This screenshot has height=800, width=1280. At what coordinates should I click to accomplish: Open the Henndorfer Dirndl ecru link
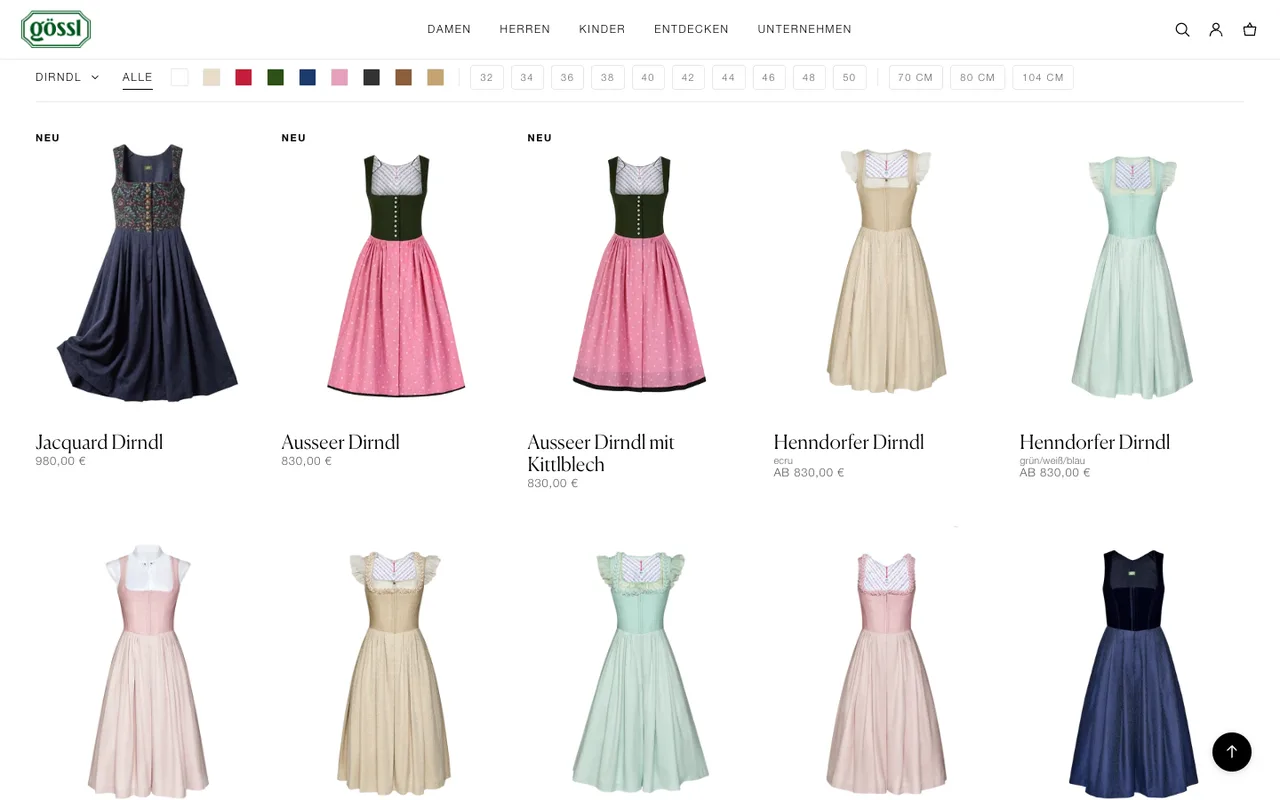[848, 442]
